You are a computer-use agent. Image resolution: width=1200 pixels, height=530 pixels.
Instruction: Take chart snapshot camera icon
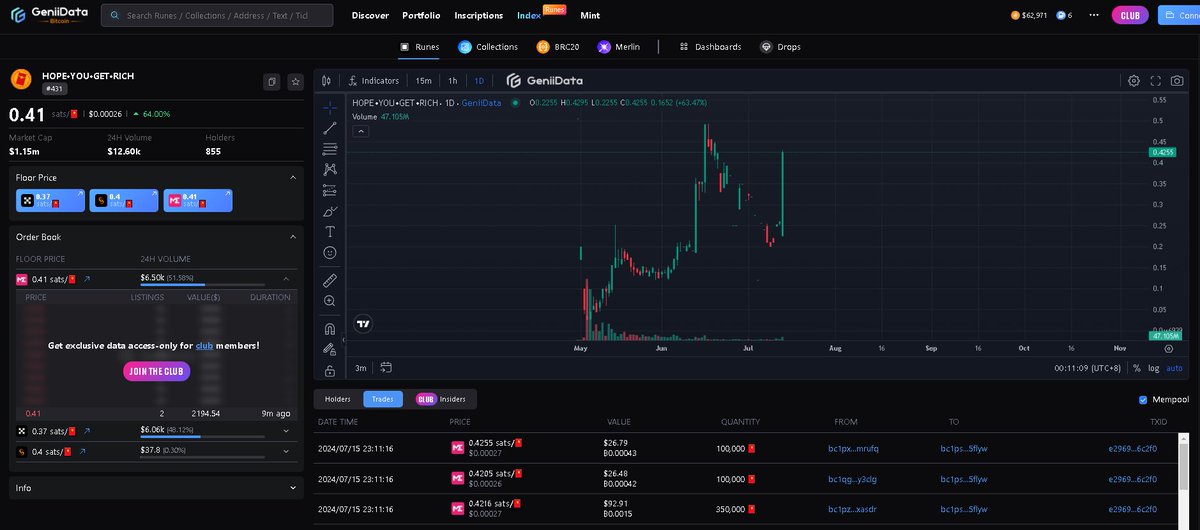(1177, 80)
